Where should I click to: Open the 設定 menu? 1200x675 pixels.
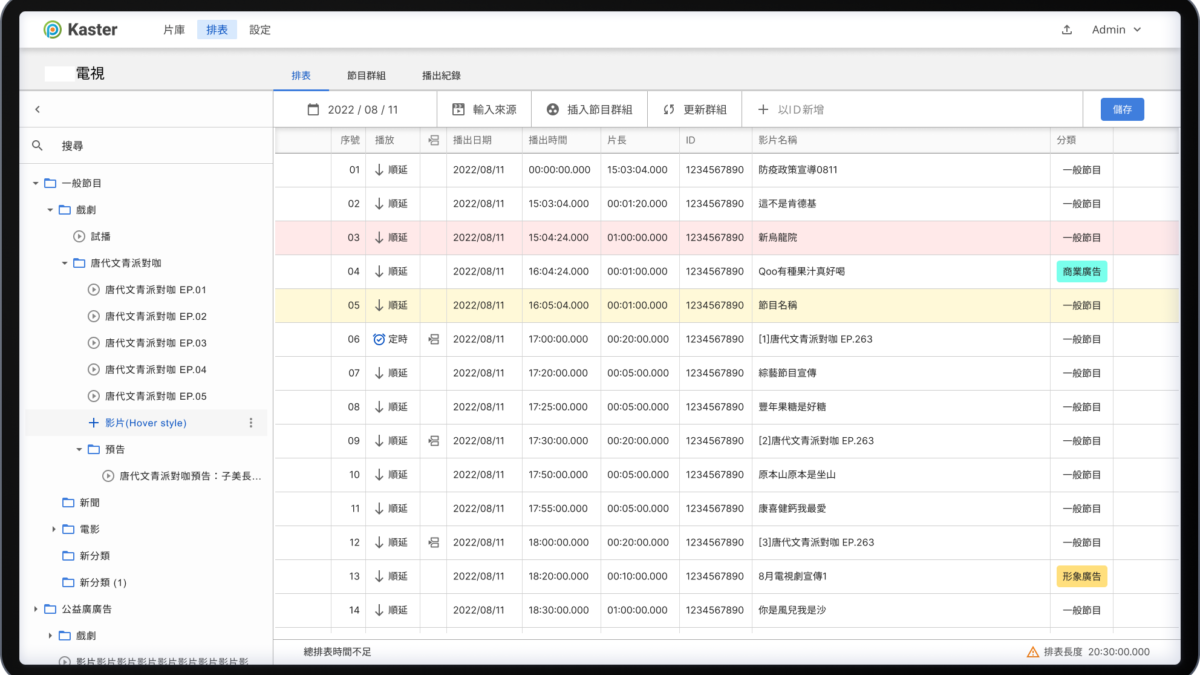click(260, 30)
